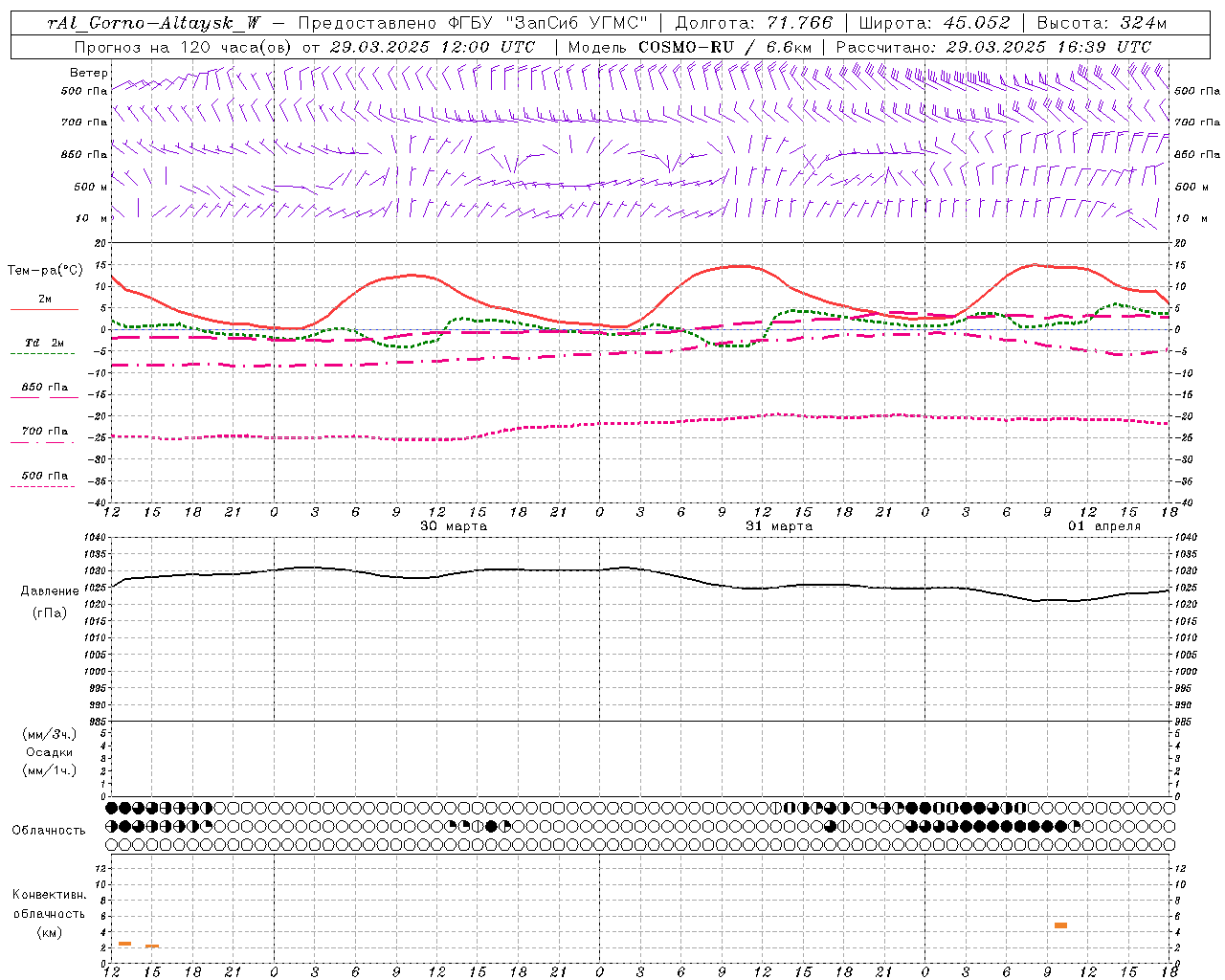This screenshot has height=980, width=1225.
Task: Click the Широта: 45.052 value
Action: (935, 23)
